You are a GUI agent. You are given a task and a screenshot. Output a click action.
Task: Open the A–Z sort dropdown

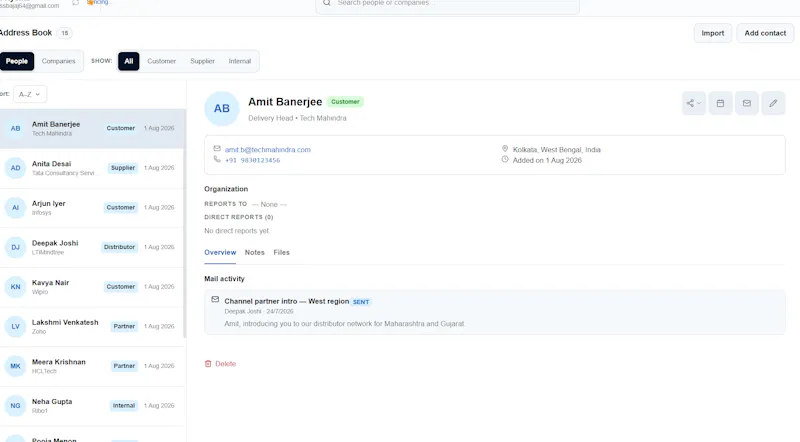tap(30, 94)
